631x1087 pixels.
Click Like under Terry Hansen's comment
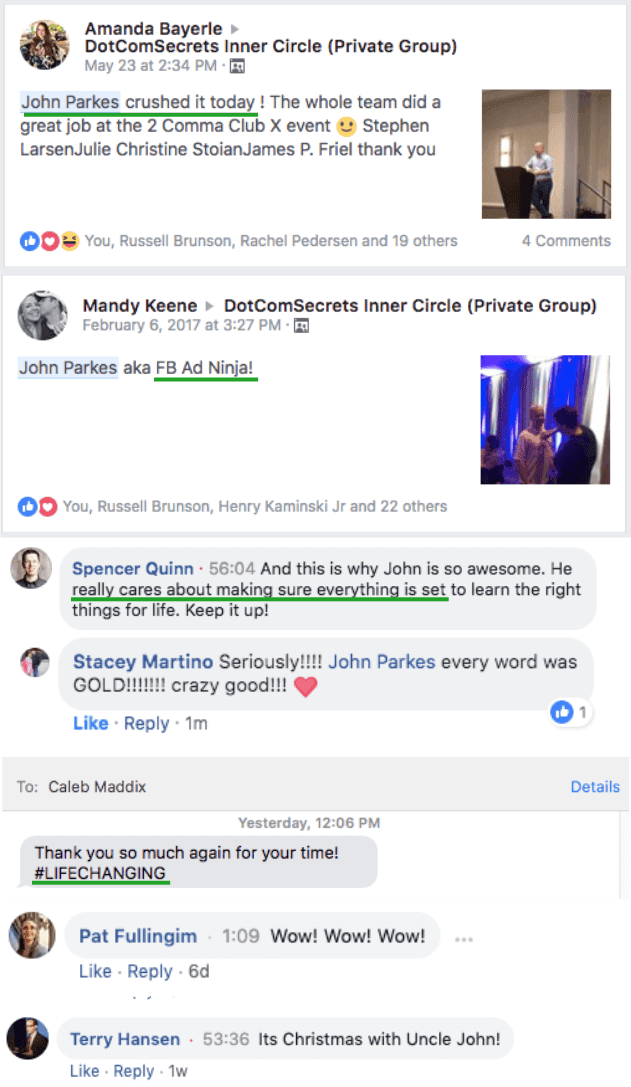point(85,1071)
